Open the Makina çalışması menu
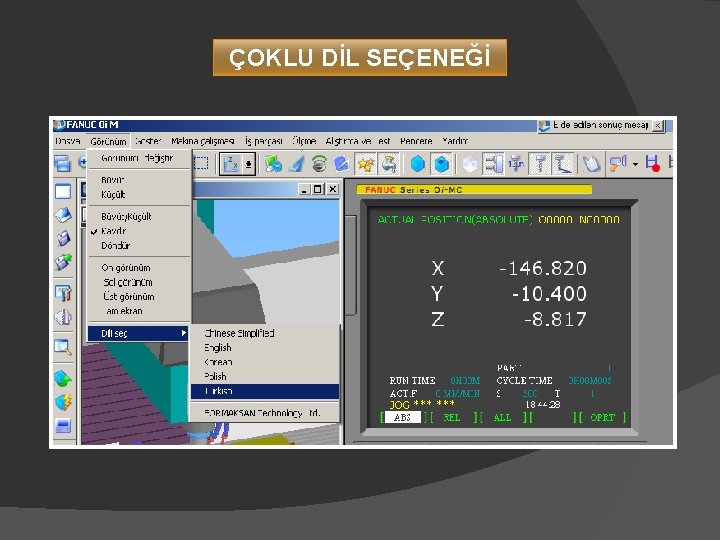Image resolution: width=720 pixels, height=540 pixels. [202, 141]
